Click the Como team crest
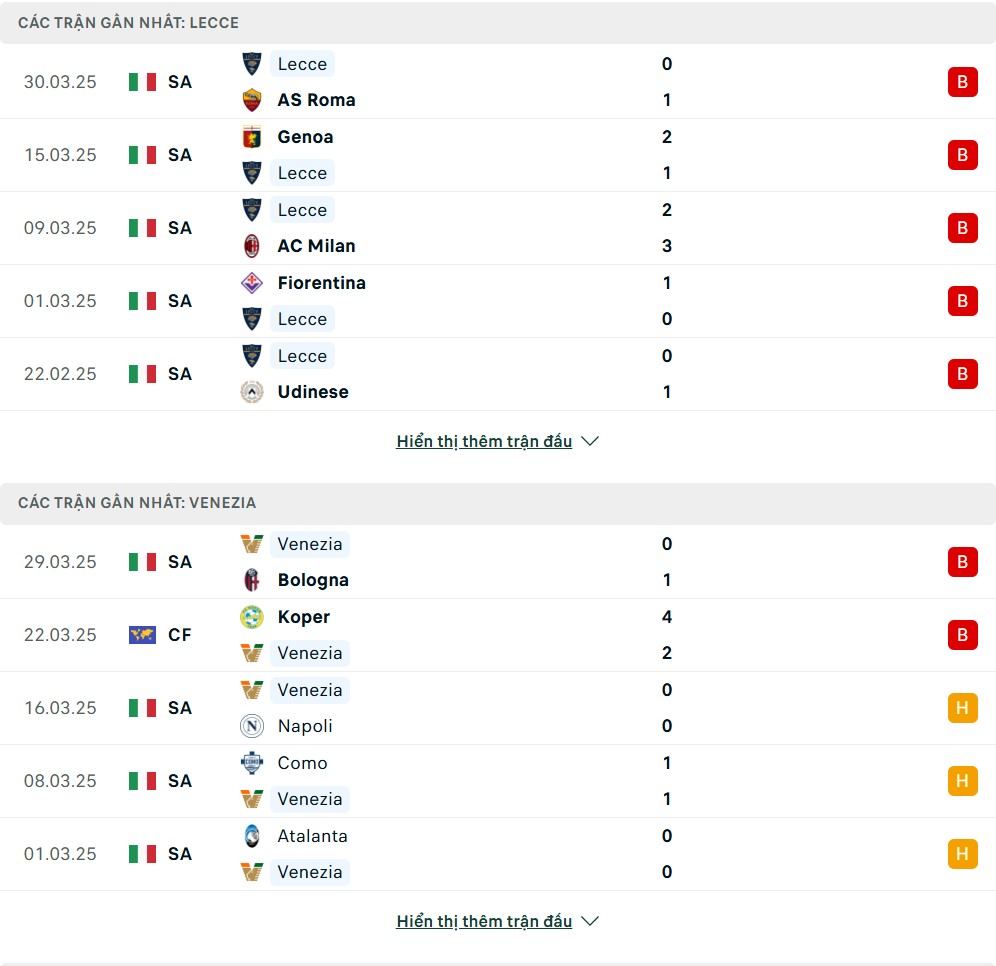Image resolution: width=996 pixels, height=966 pixels. [252, 763]
